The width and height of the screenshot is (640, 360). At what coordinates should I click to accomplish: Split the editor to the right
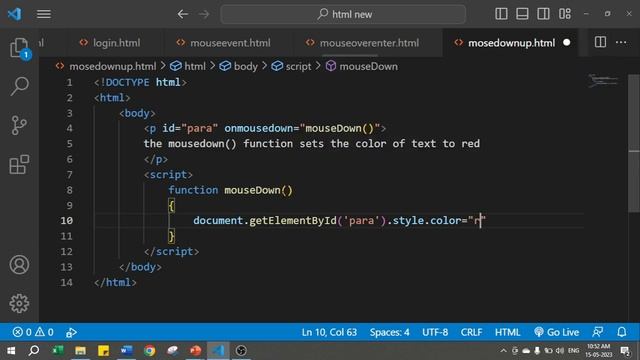click(600, 42)
